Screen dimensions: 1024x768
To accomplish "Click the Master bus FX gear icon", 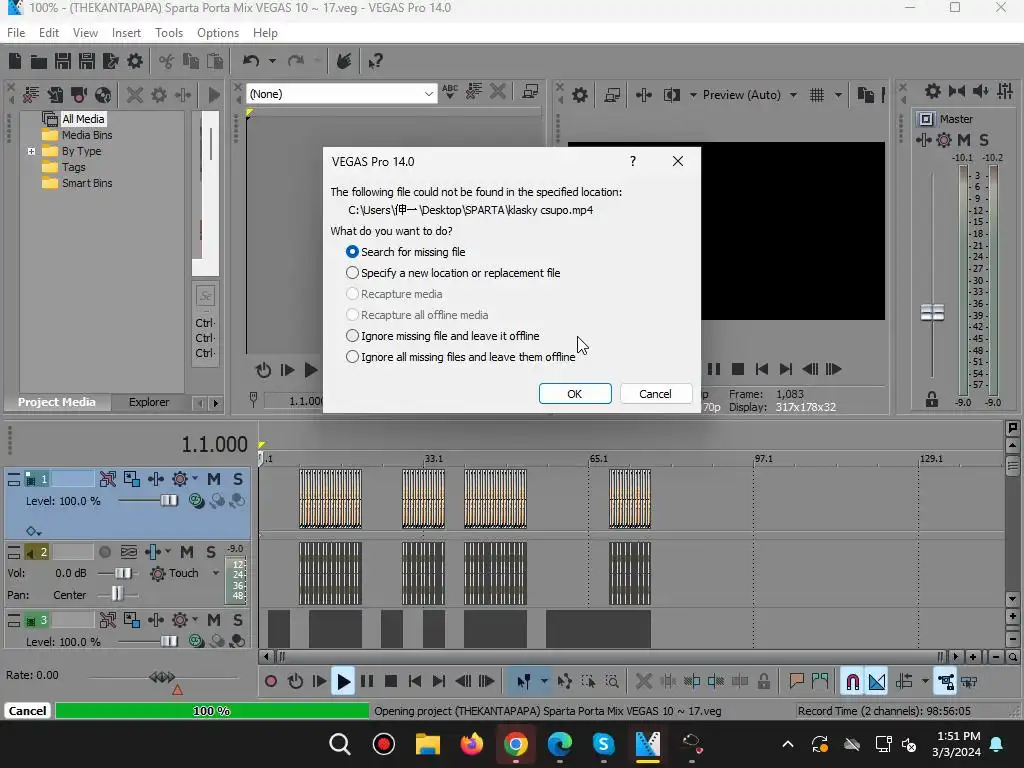I will click(x=944, y=140).
